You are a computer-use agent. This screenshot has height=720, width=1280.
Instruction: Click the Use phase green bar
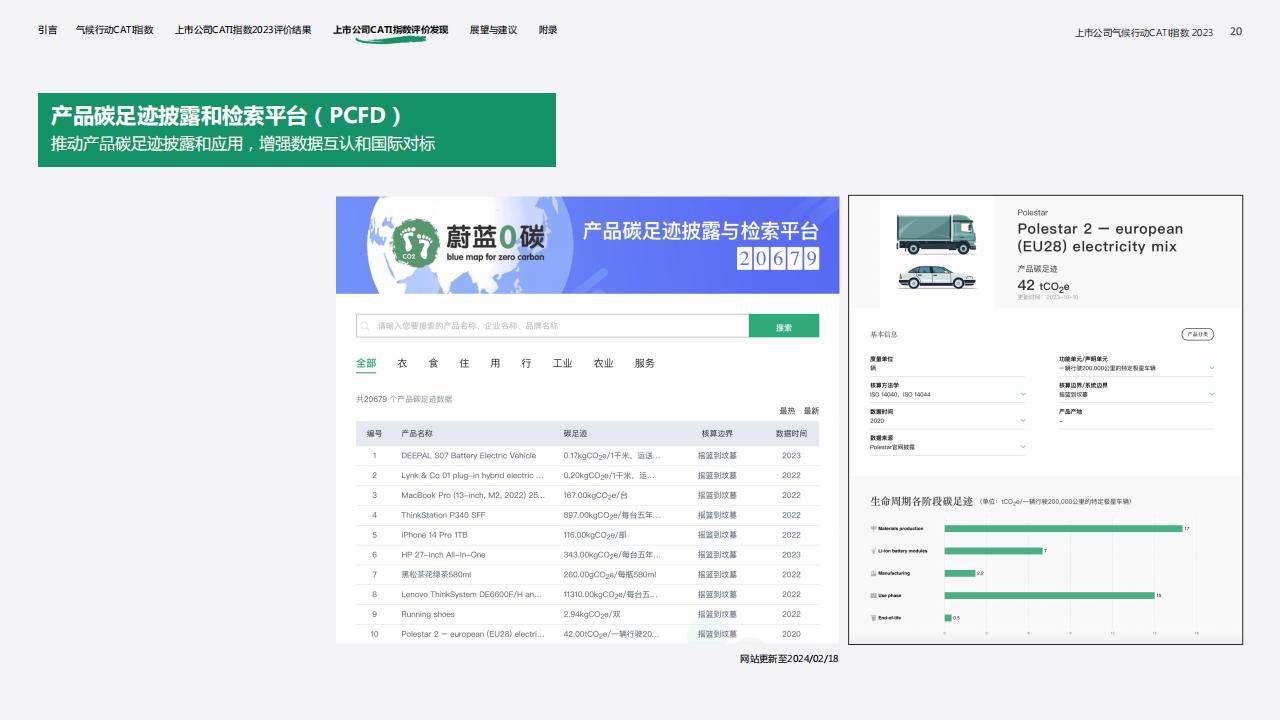coord(1049,595)
